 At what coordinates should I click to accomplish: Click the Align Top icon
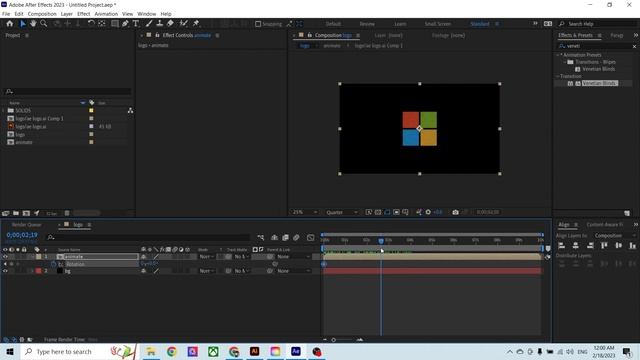click(604, 245)
